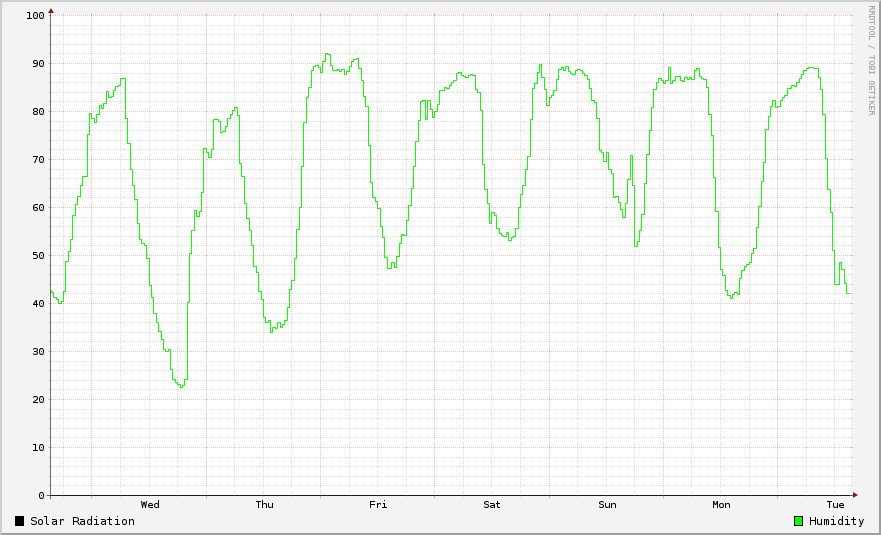Click the Sat x-axis label
Viewport: 881px width, 535px height.
point(492,505)
